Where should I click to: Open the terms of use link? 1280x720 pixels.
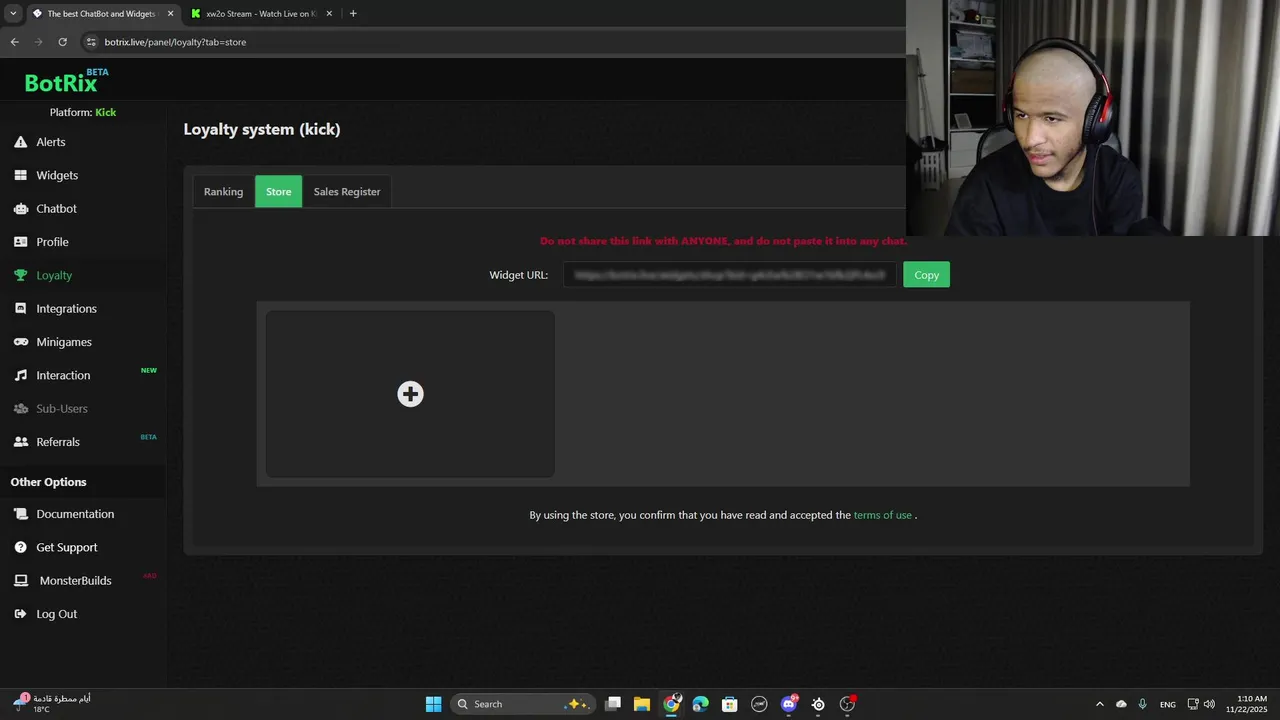coord(882,515)
